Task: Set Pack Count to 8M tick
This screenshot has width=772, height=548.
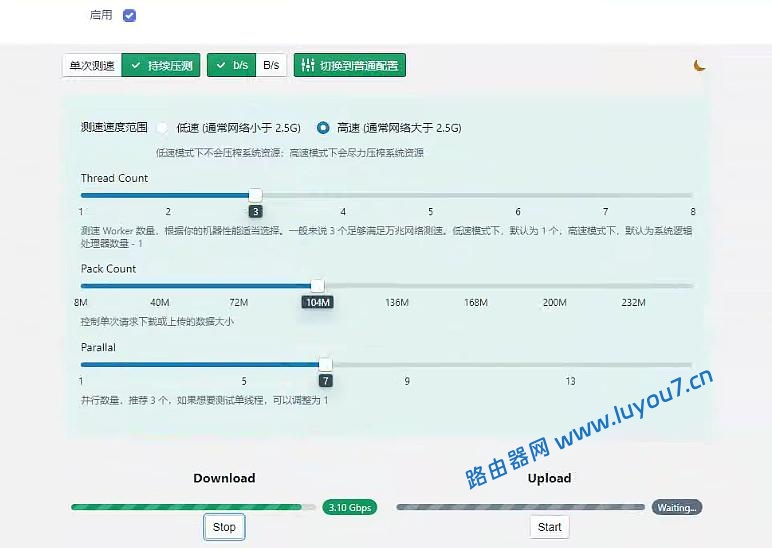Action: pyautogui.click(x=81, y=302)
